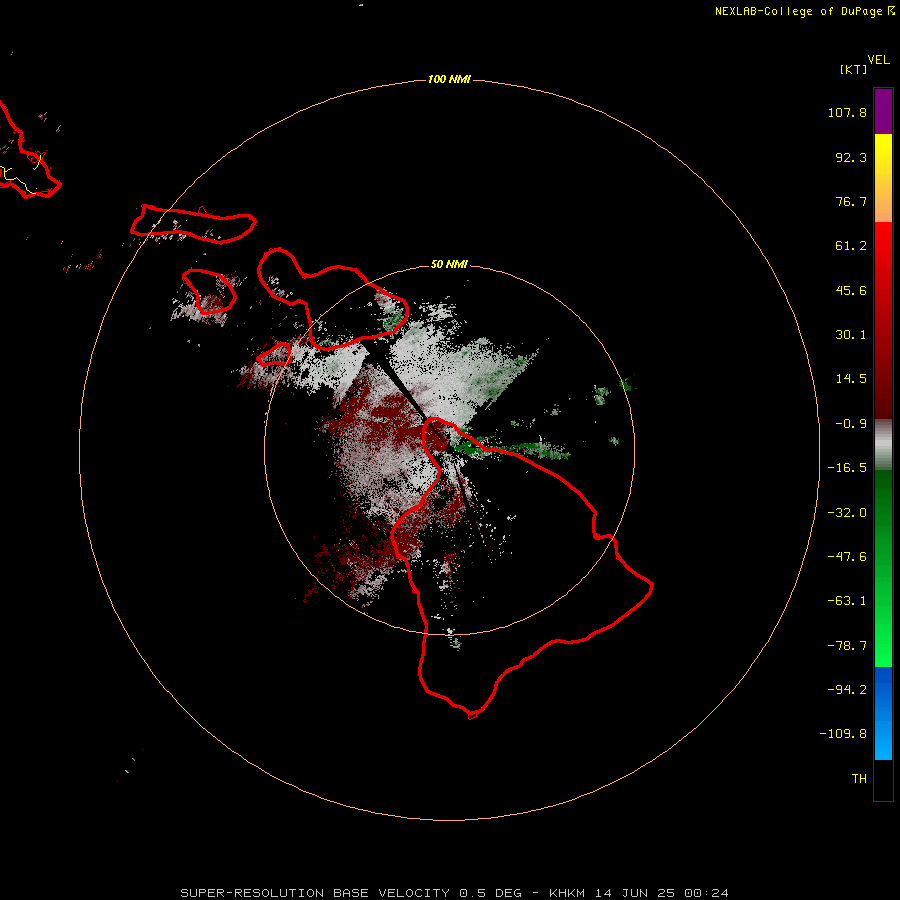Click the 92.3 velocity scale value
The height and width of the screenshot is (900, 900).
coord(851,157)
